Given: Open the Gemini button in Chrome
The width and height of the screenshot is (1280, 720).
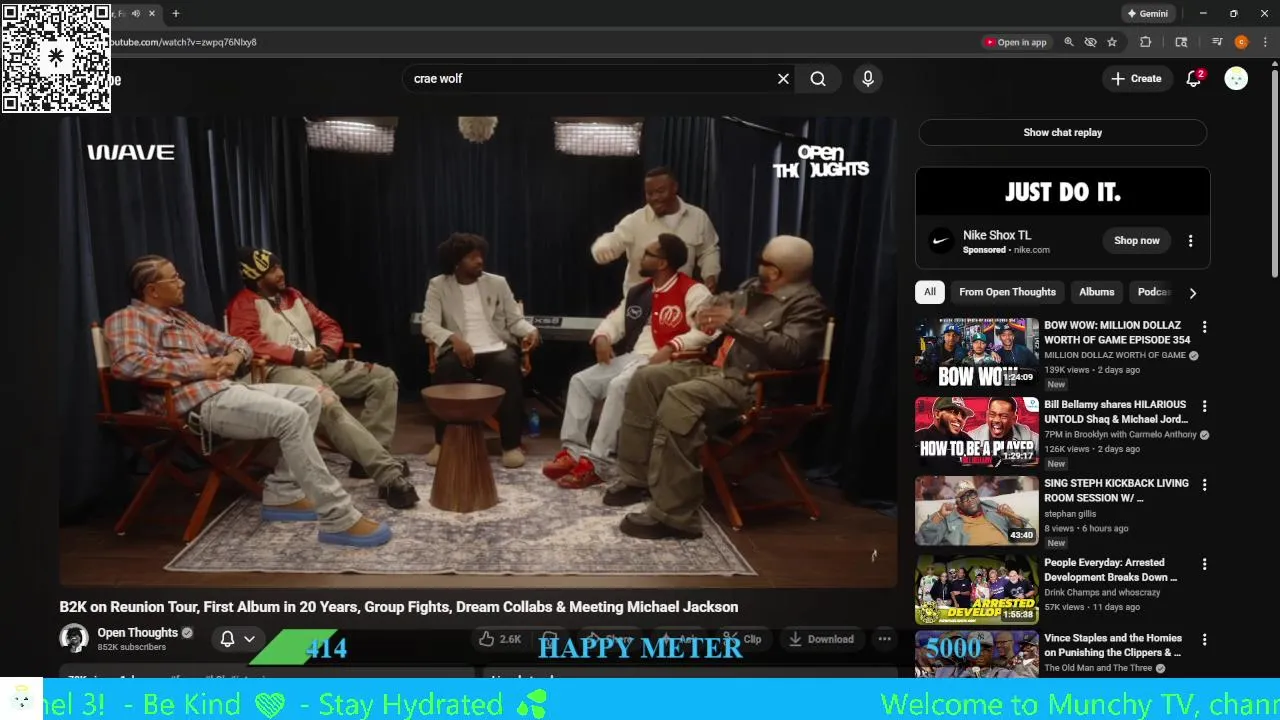Looking at the screenshot, I should pos(1147,14).
